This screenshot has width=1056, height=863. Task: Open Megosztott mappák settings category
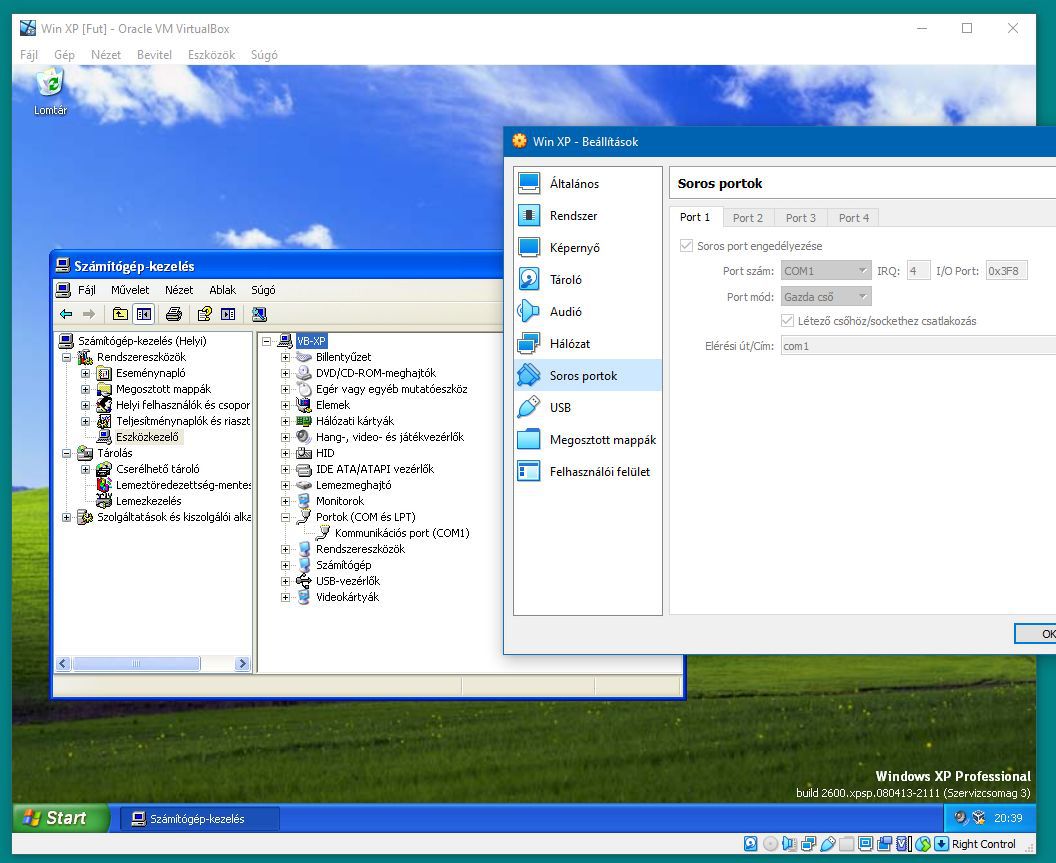587,439
